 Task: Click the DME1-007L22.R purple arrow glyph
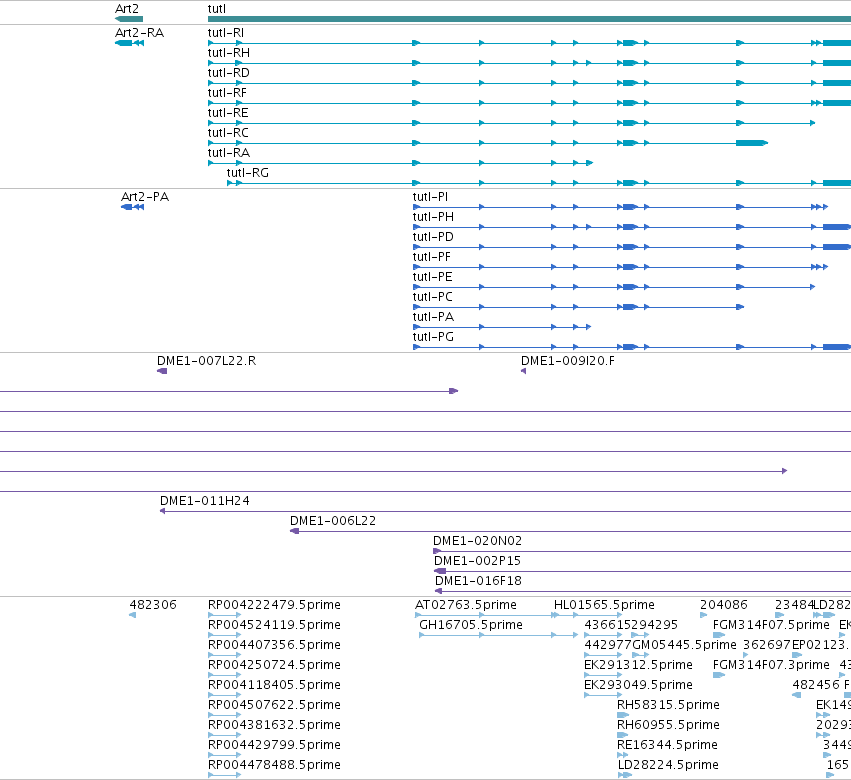(x=162, y=371)
